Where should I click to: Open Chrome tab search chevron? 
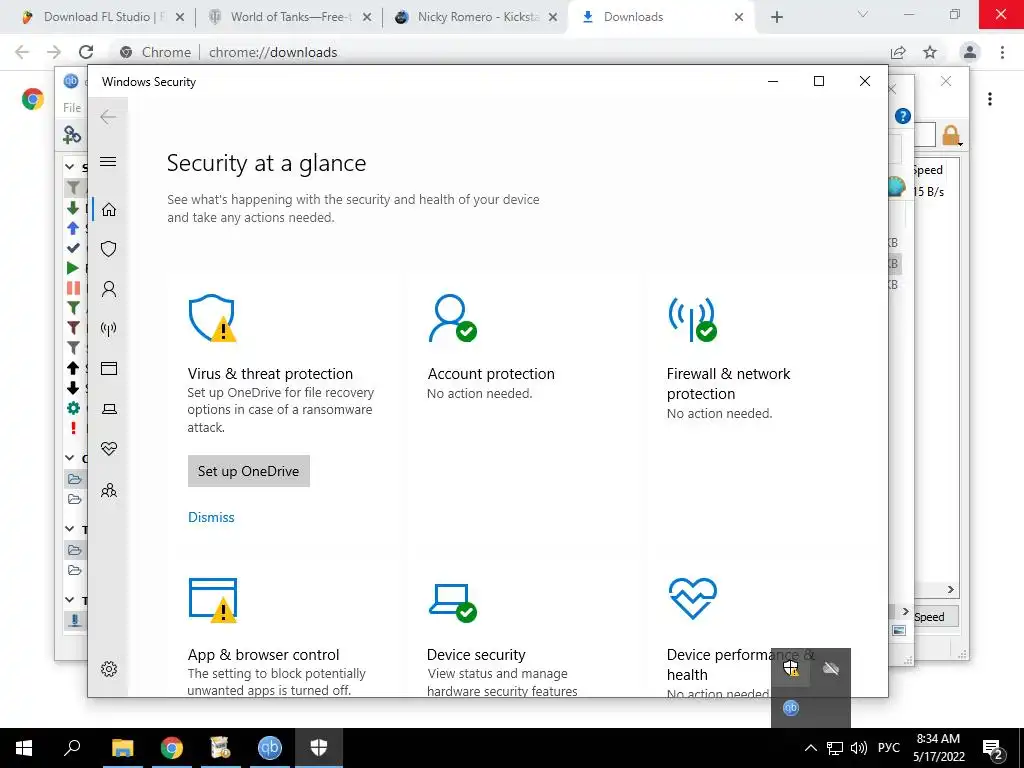[x=863, y=14]
